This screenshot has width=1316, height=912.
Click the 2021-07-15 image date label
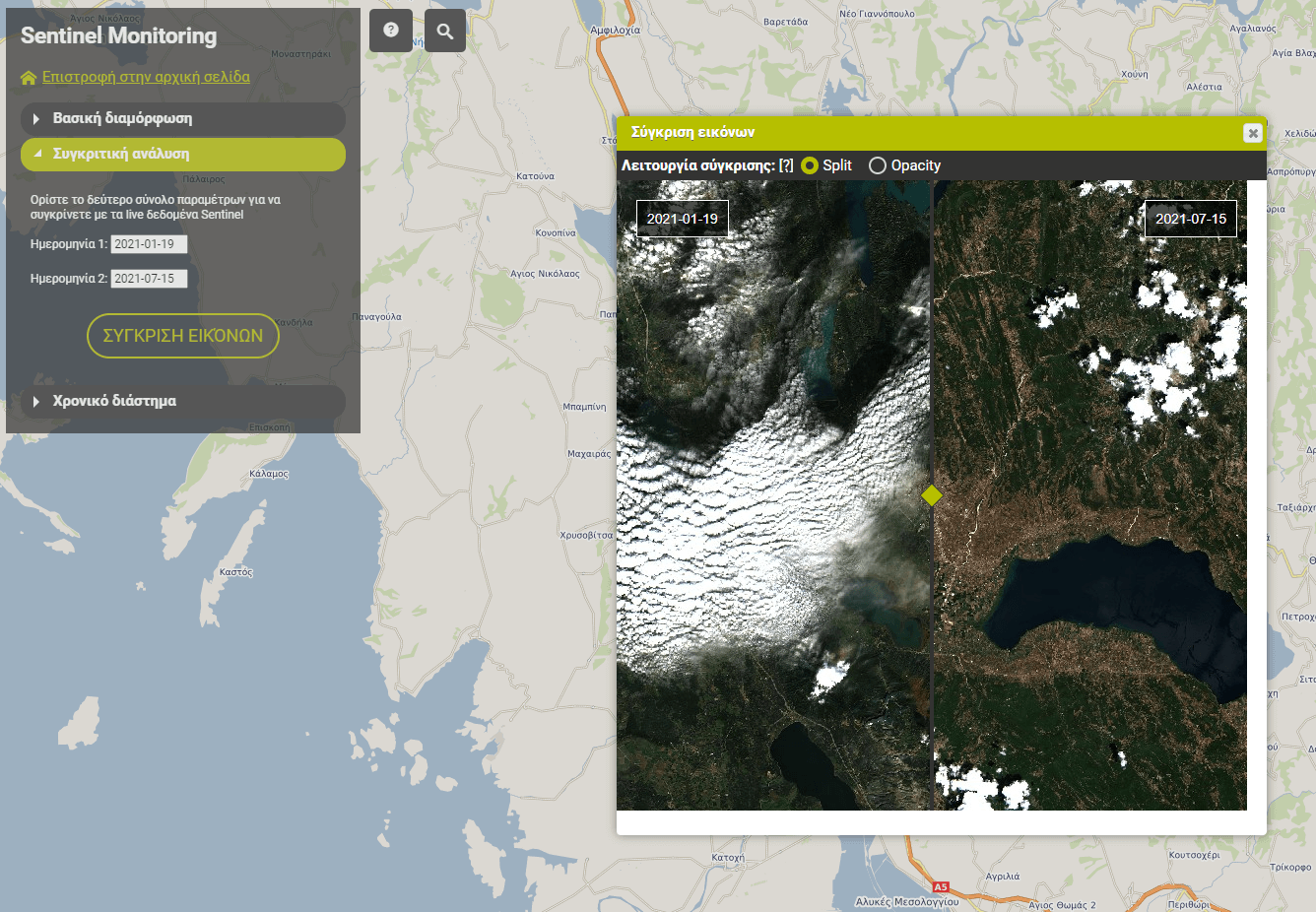(1191, 219)
